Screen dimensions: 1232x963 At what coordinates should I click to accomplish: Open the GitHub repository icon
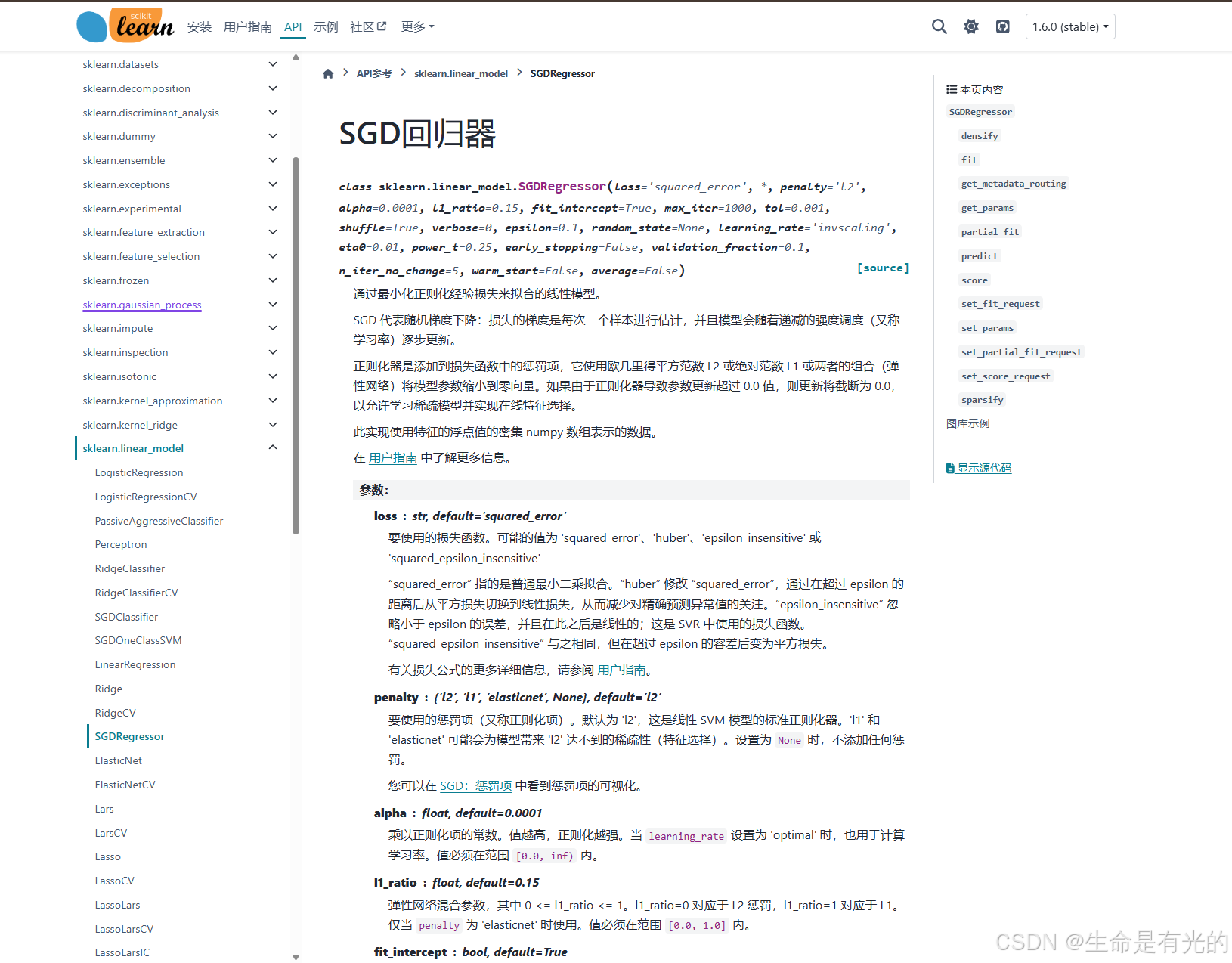pos(1003,26)
